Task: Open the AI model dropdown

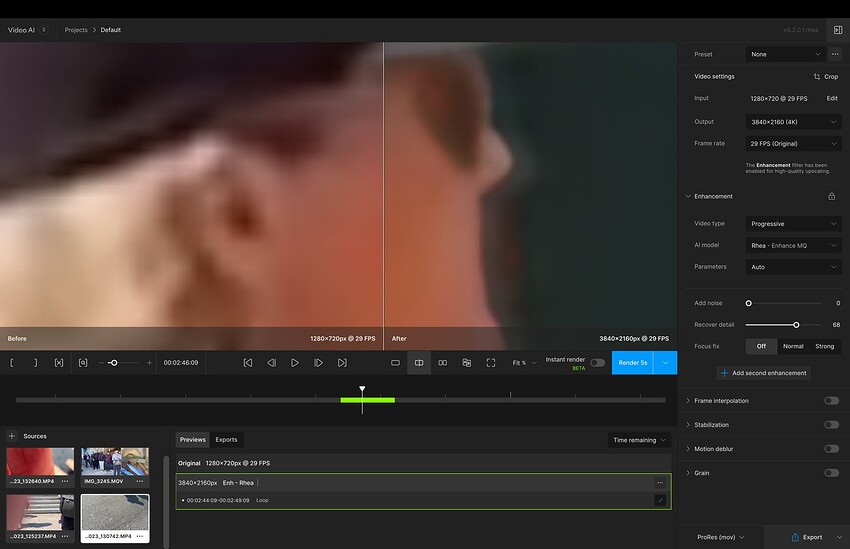Action: pyautogui.click(x=793, y=245)
